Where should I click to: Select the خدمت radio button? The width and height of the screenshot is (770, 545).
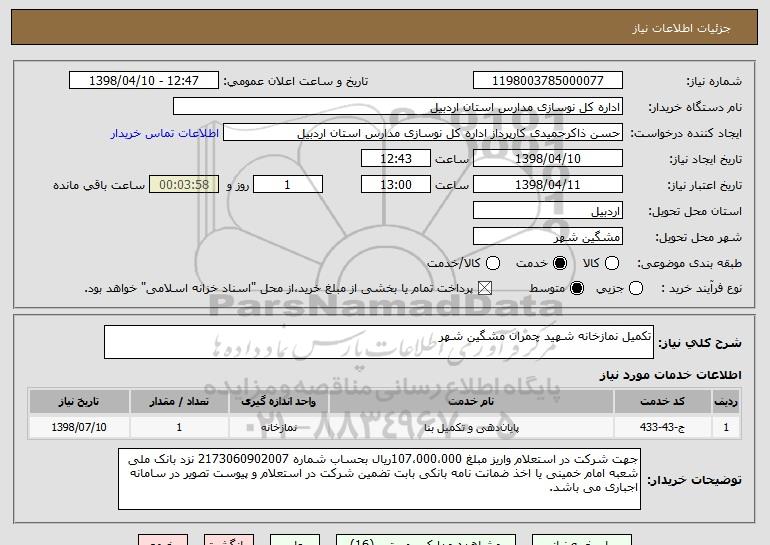coord(560,263)
